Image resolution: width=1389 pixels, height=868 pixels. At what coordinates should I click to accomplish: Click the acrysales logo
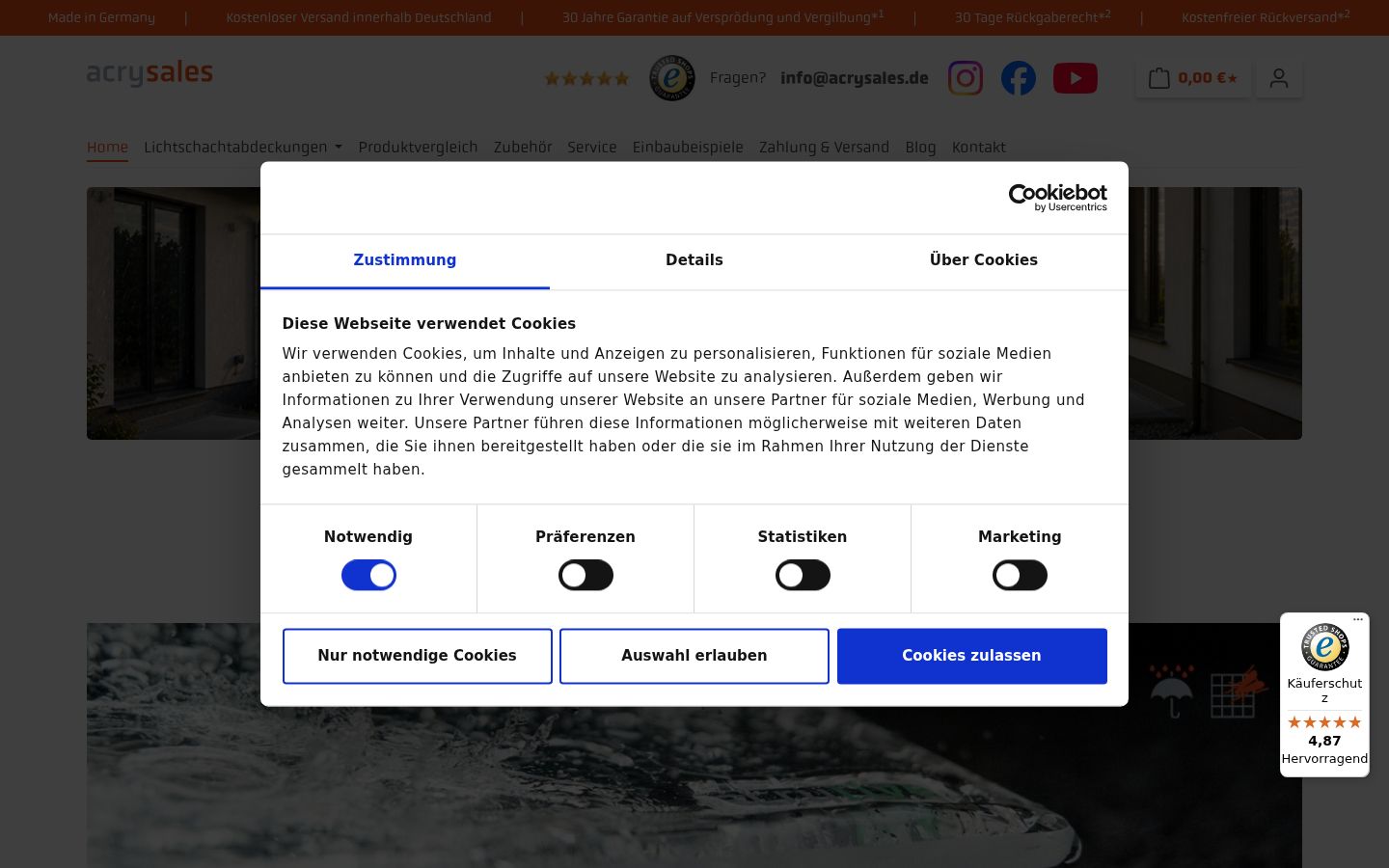(x=150, y=73)
